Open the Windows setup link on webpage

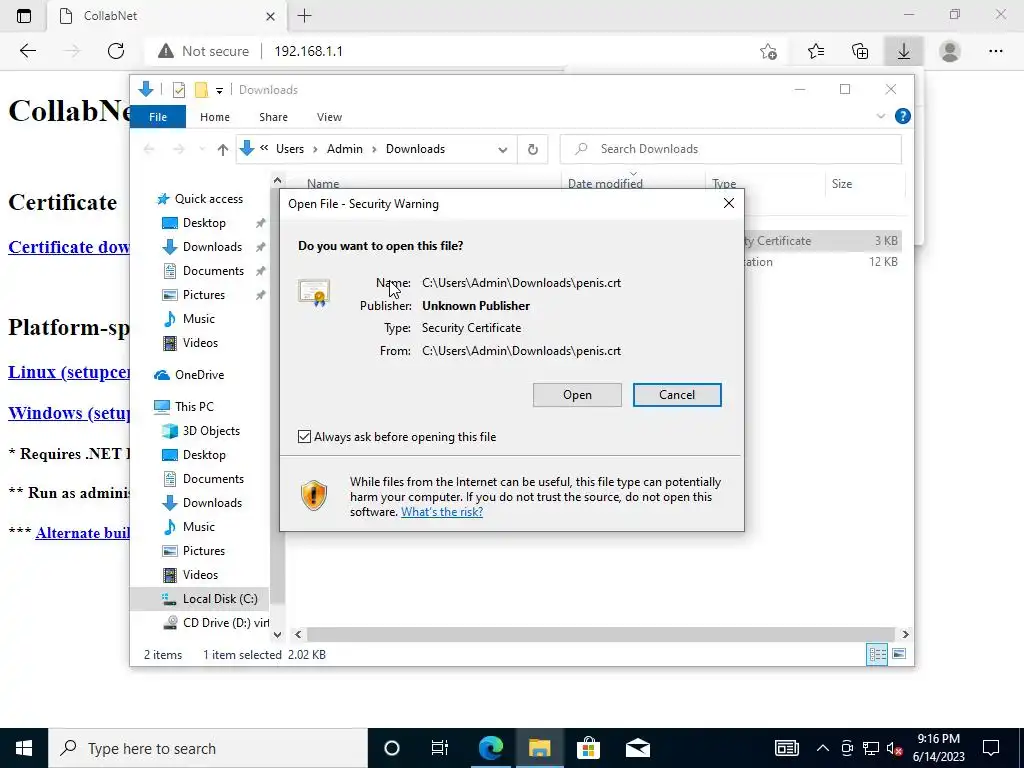tap(69, 413)
